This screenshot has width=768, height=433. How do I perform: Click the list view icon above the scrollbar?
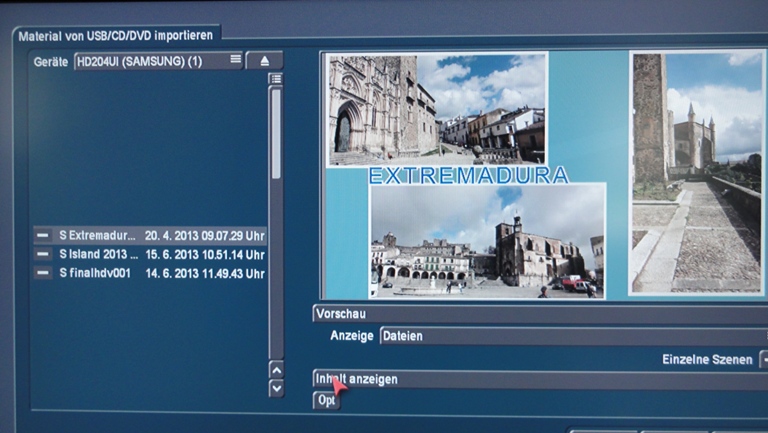(x=275, y=79)
